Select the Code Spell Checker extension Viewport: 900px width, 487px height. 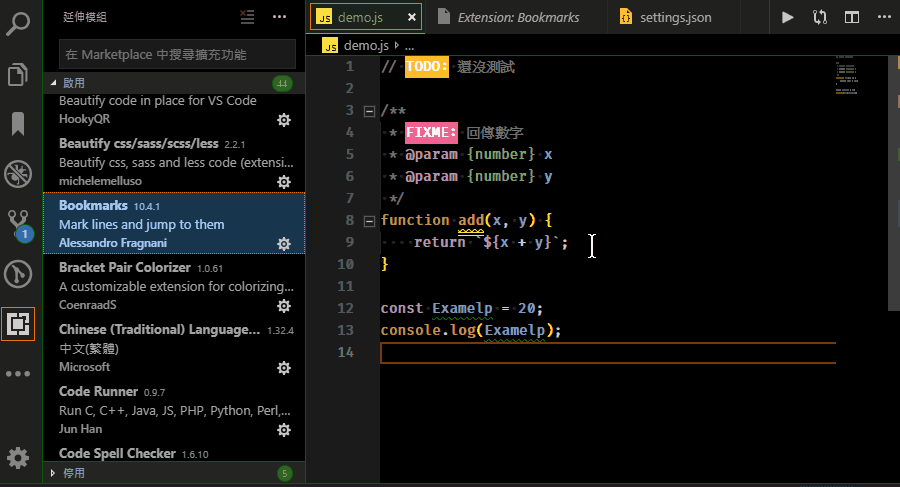point(174,453)
